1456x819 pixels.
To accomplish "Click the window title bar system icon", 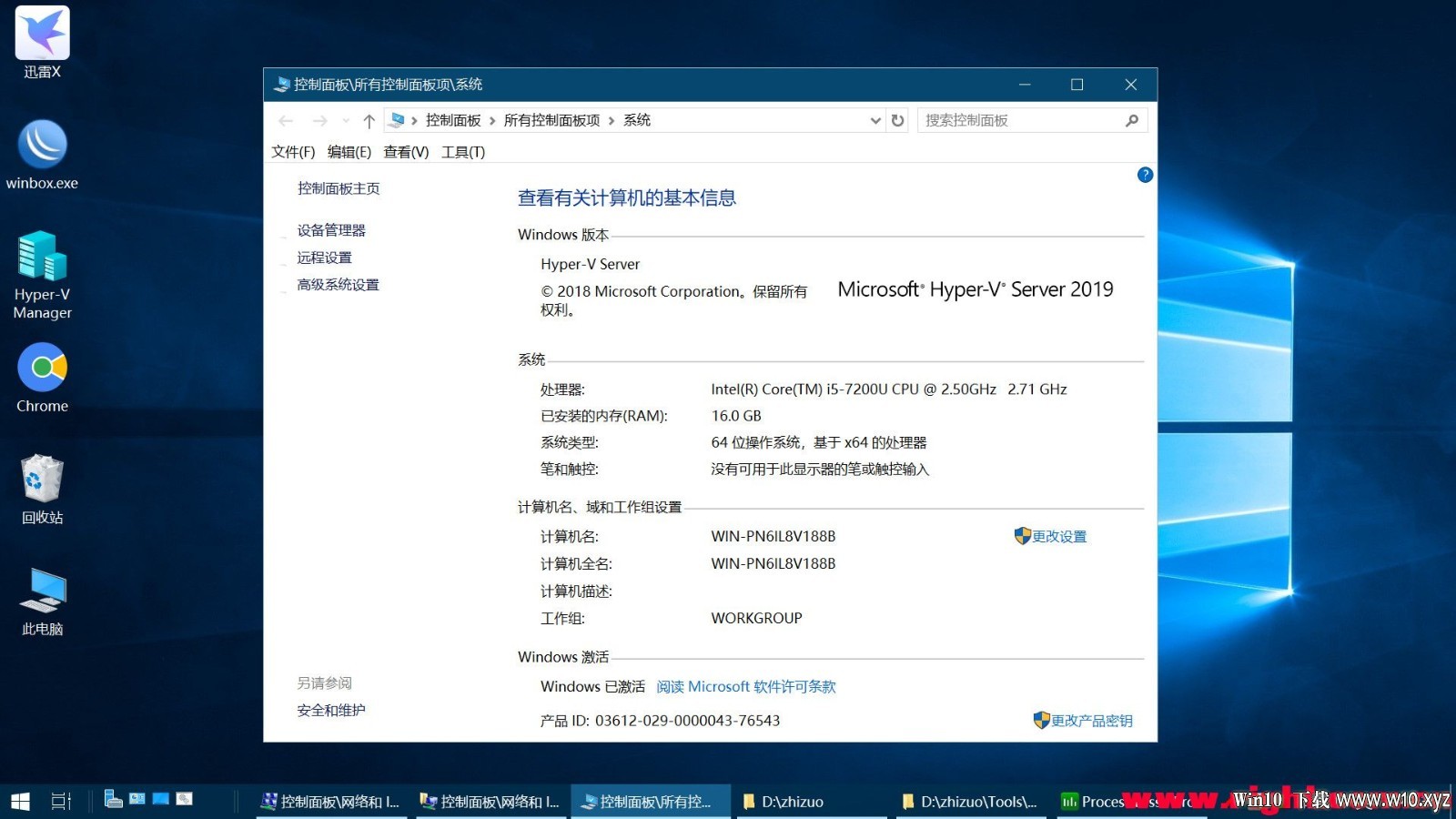I will pyautogui.click(x=282, y=85).
